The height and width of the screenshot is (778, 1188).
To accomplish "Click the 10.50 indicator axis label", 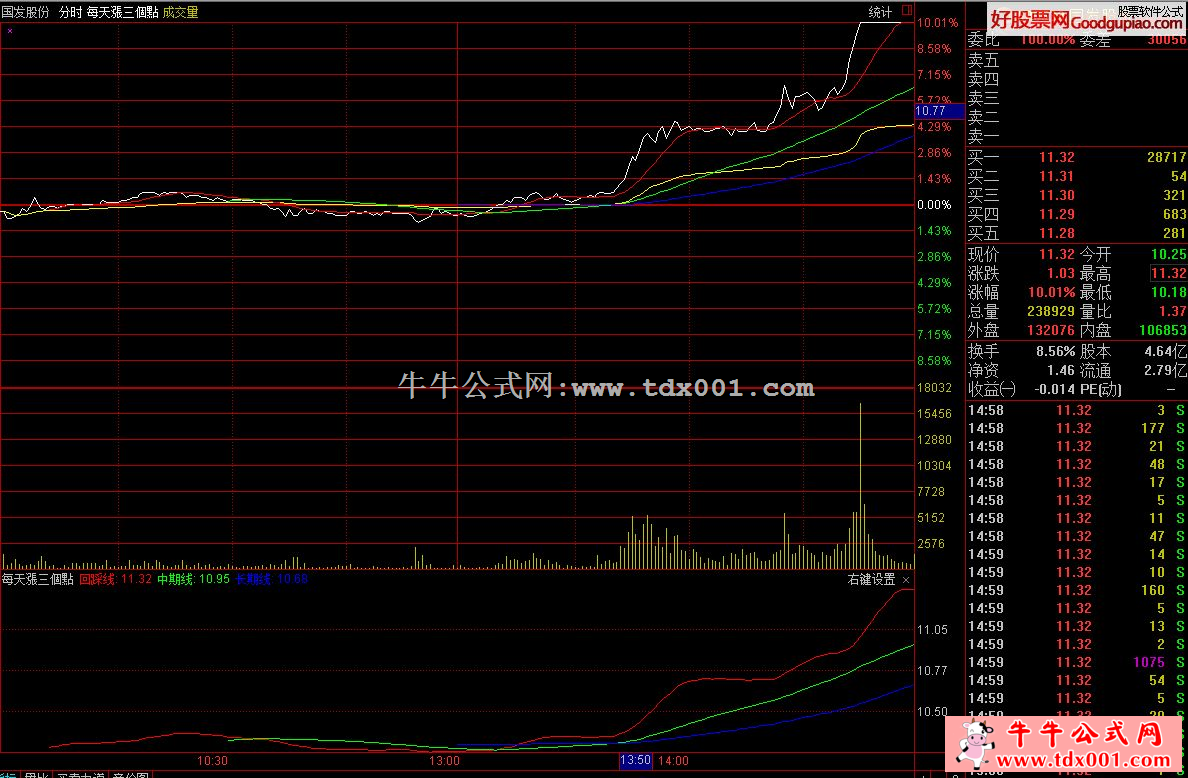I will click(932, 712).
